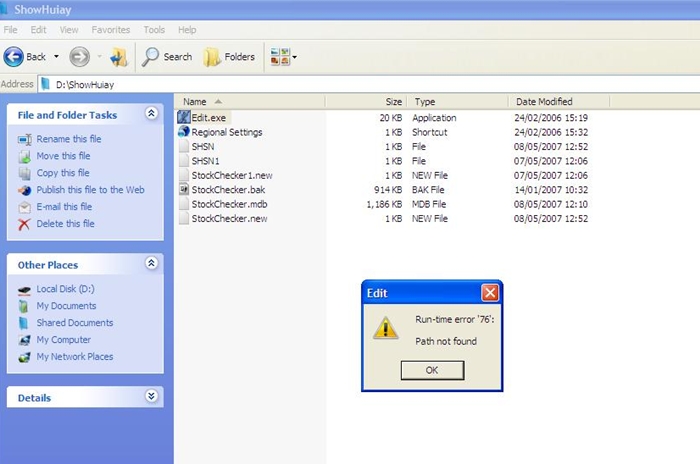The height and width of the screenshot is (464, 700).
Task: Click the Shared Documents link
Action: tap(75, 323)
